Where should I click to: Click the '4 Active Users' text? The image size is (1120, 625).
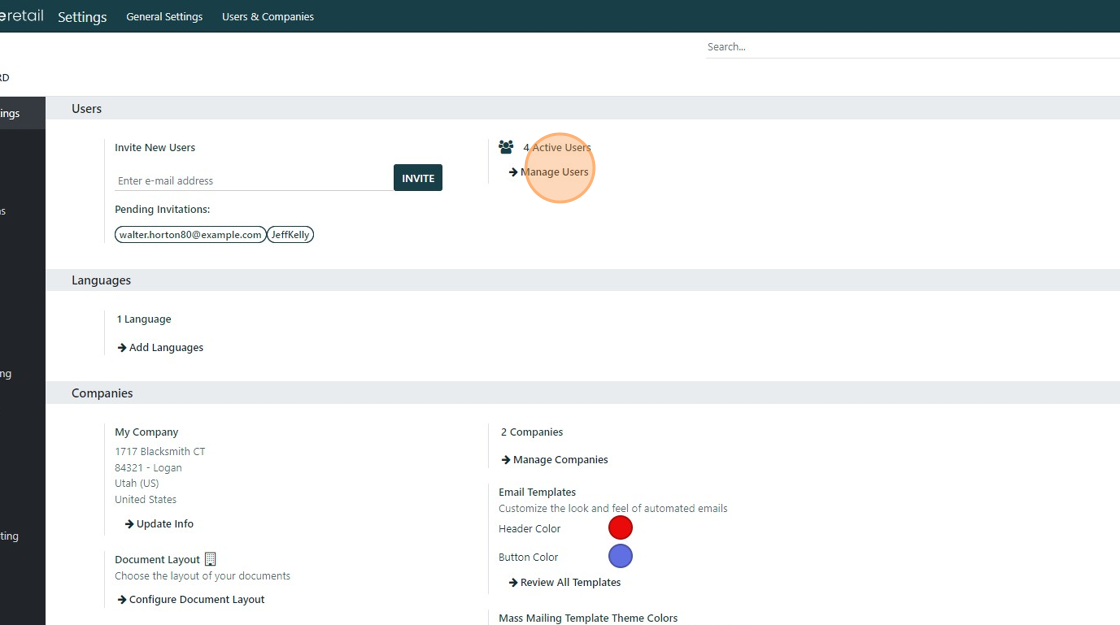pyautogui.click(x=557, y=147)
